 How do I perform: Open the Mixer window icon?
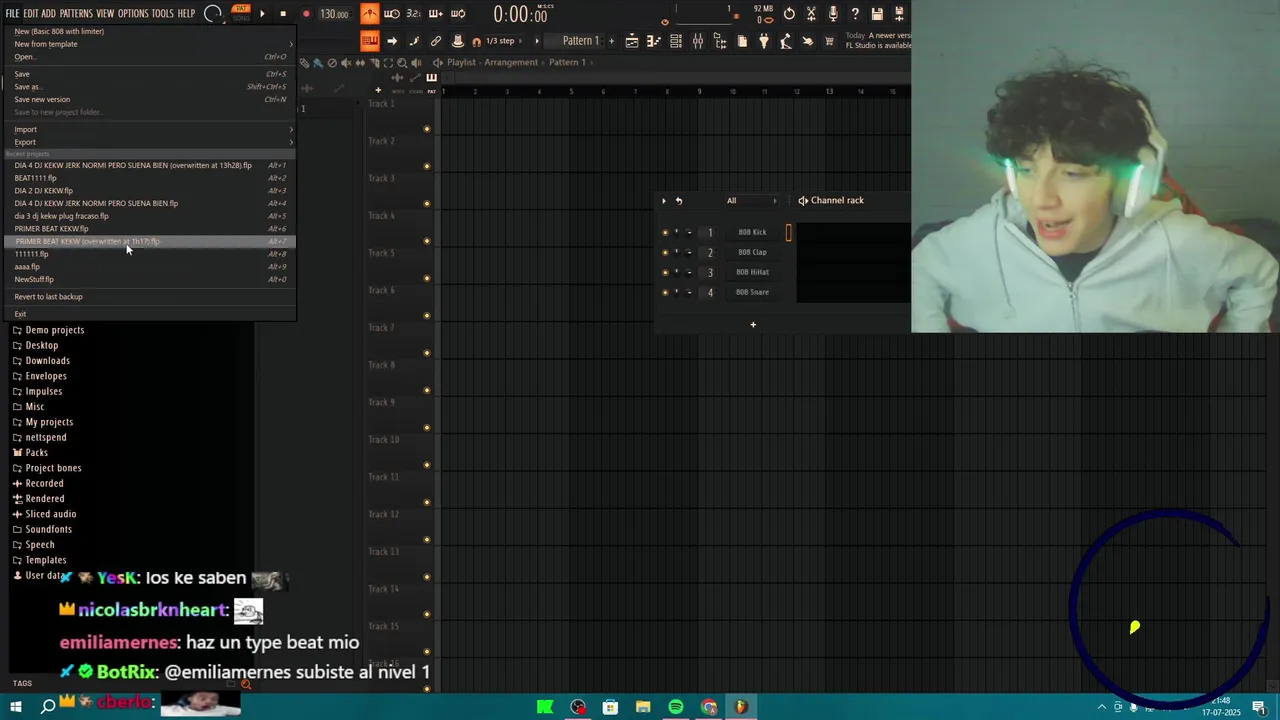[698, 41]
